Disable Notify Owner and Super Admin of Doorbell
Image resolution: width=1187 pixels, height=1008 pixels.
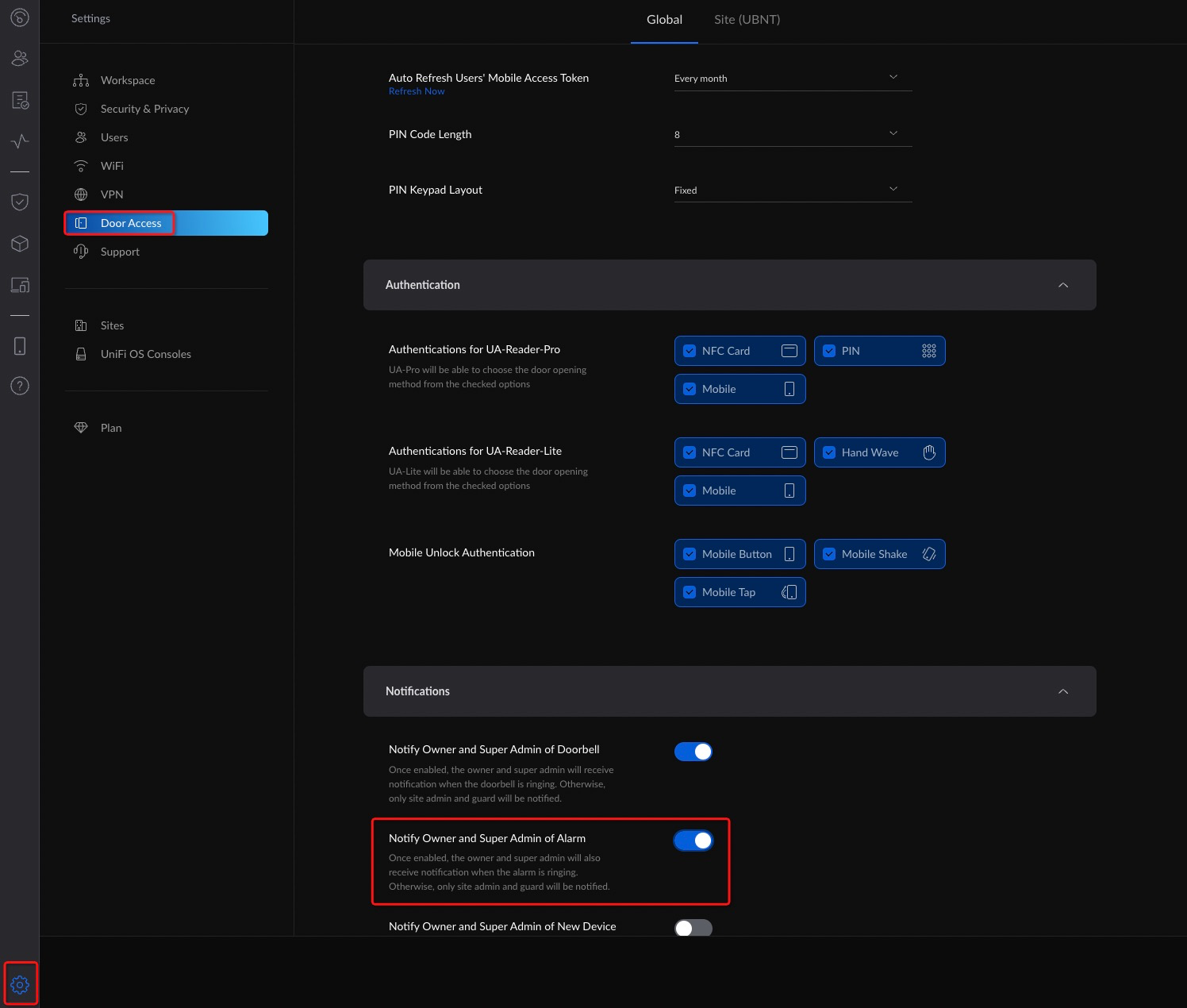pos(693,752)
